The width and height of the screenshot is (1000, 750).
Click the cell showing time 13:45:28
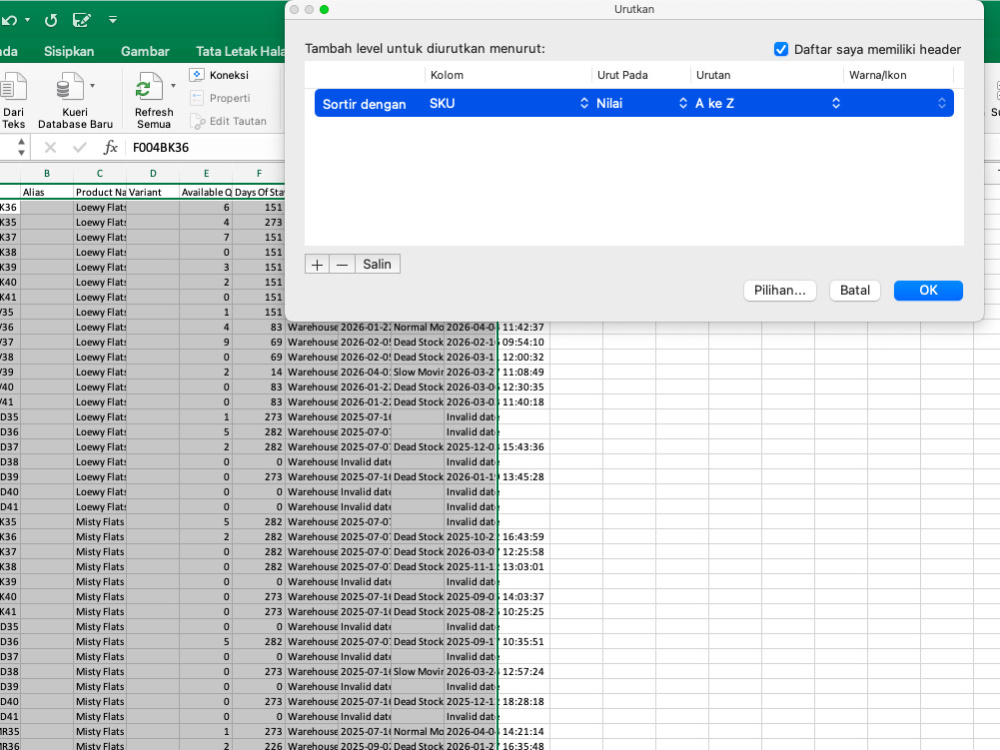(523, 477)
